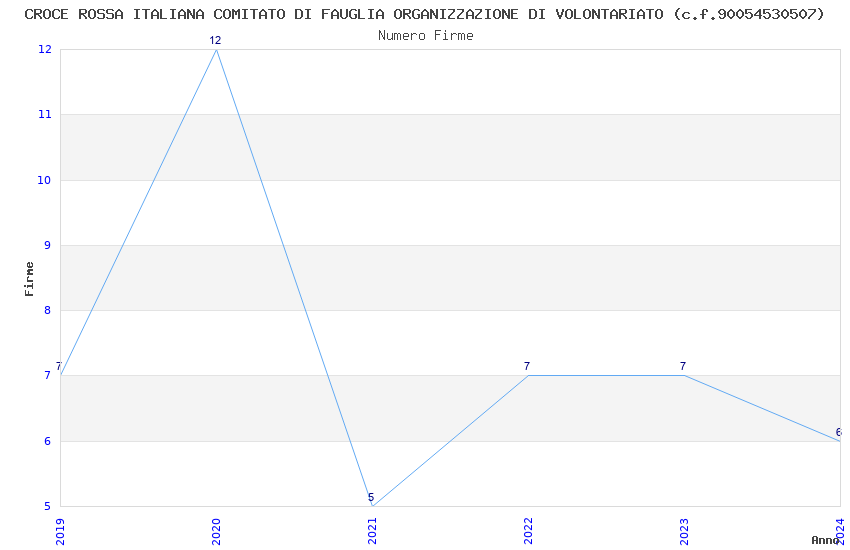
Task: Click the data label 7 above 2023 point
Action: (x=683, y=366)
